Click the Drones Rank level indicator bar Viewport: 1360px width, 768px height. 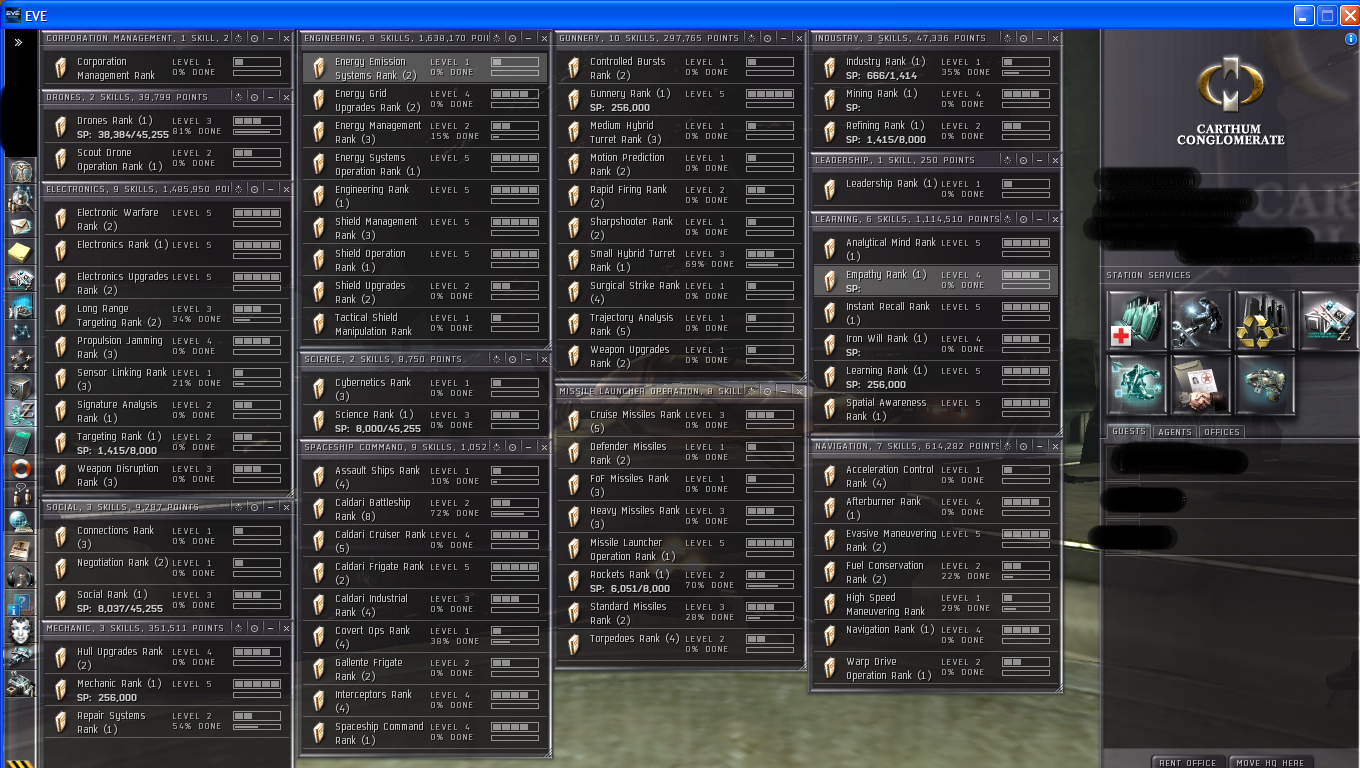(x=257, y=121)
